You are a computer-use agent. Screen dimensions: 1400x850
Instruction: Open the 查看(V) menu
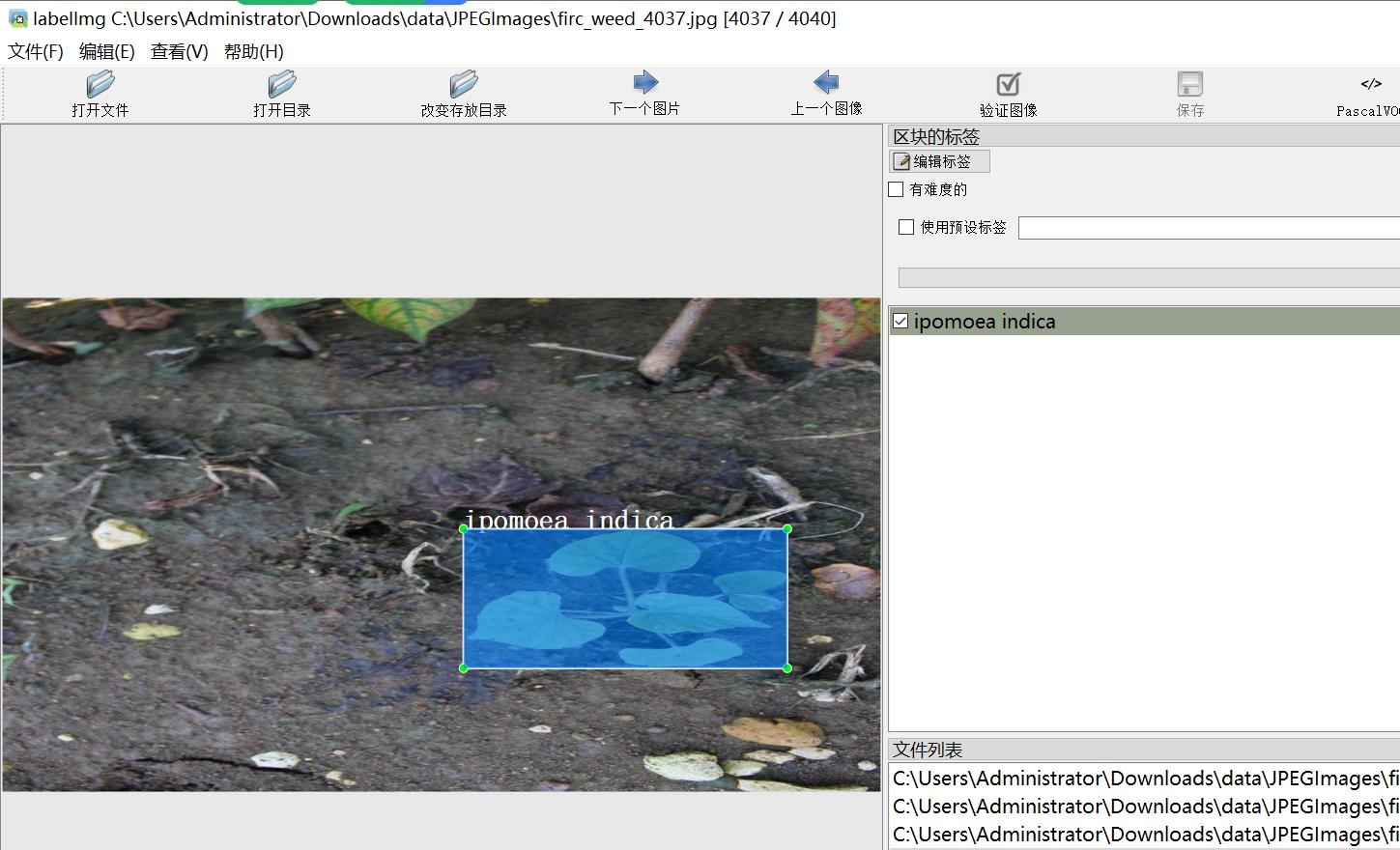tap(180, 52)
